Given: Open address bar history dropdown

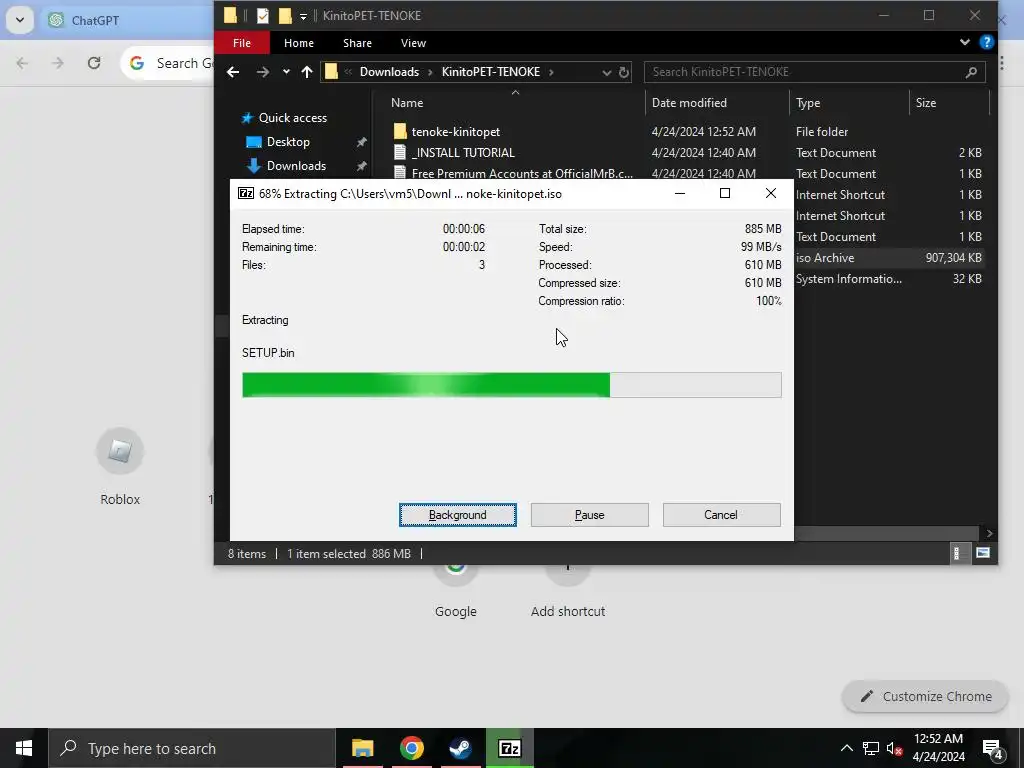Looking at the screenshot, I should pyautogui.click(x=606, y=72).
